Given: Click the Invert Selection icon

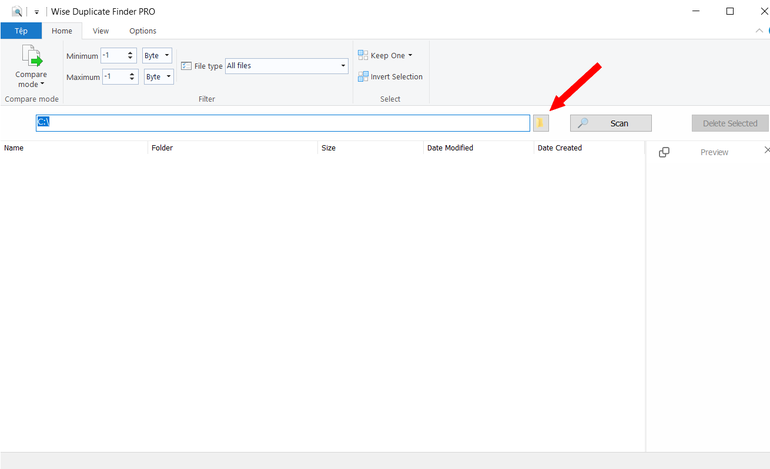Looking at the screenshot, I should coord(363,76).
